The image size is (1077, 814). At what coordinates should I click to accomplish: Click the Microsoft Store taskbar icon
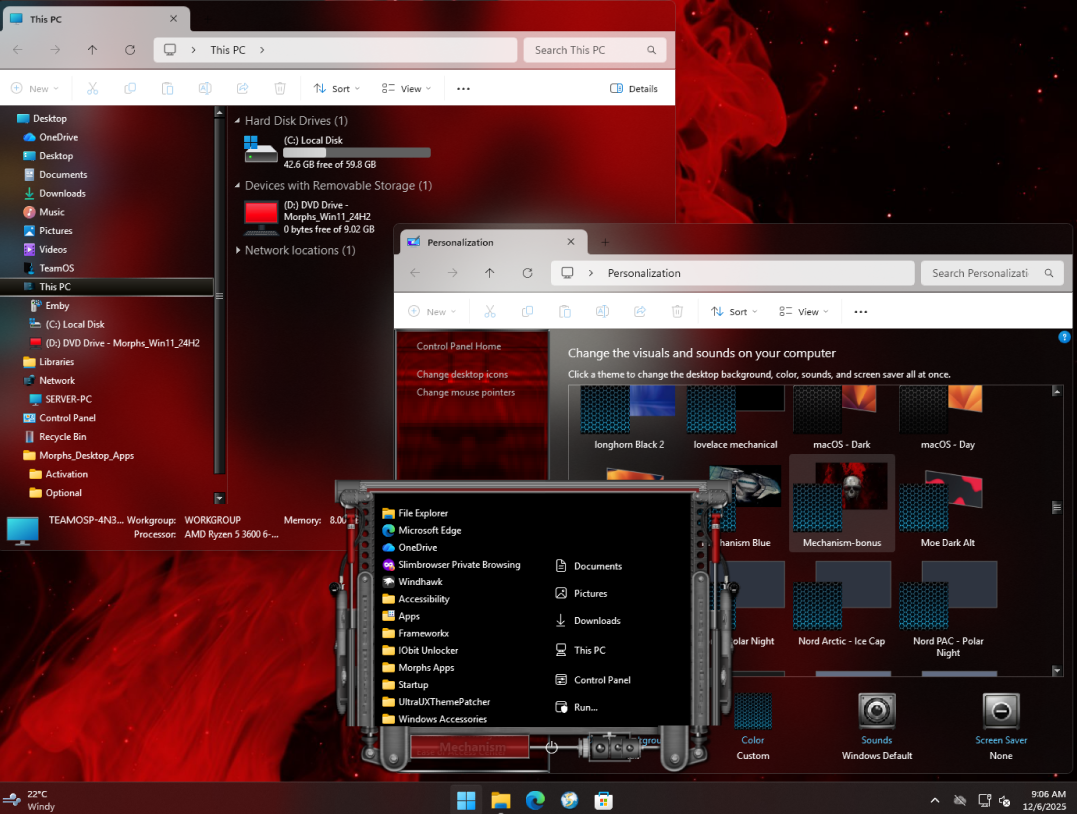click(603, 800)
